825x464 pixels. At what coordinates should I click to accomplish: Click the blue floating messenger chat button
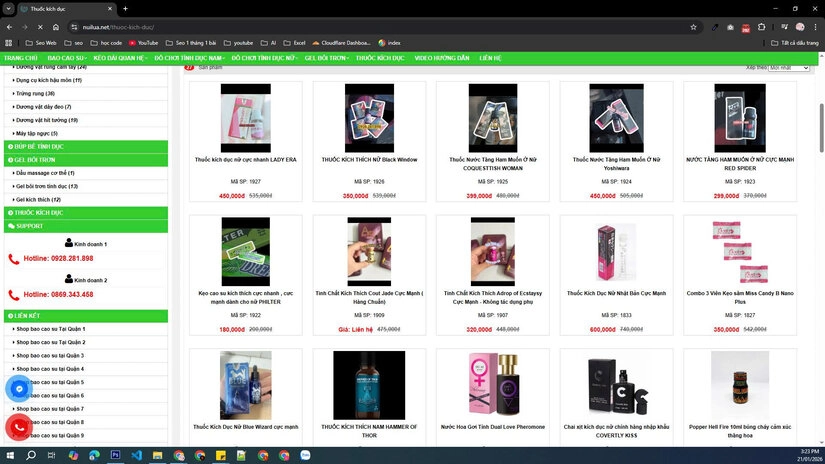[x=19, y=389]
